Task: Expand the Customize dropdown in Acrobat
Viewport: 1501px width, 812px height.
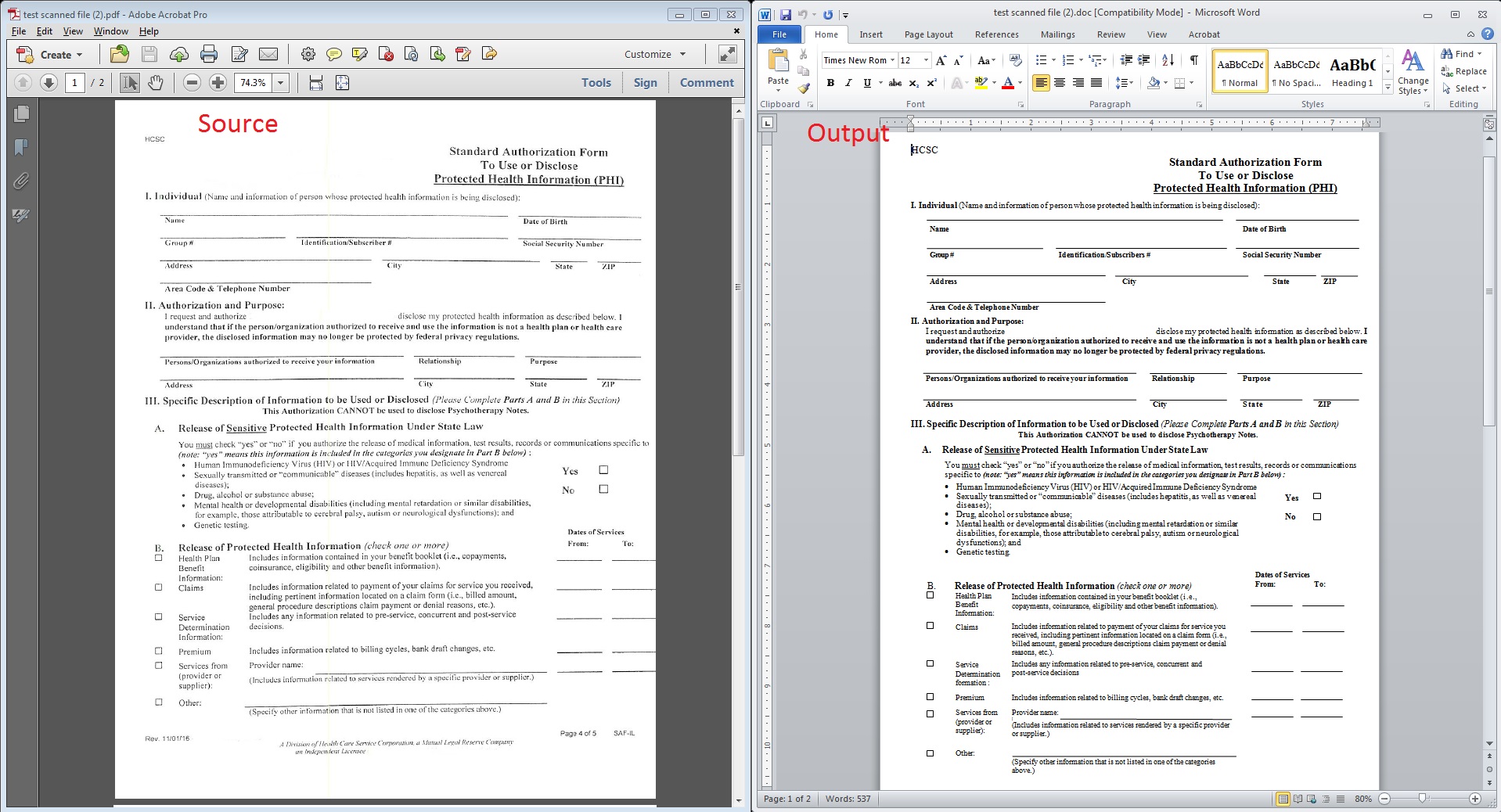Action: [682, 55]
